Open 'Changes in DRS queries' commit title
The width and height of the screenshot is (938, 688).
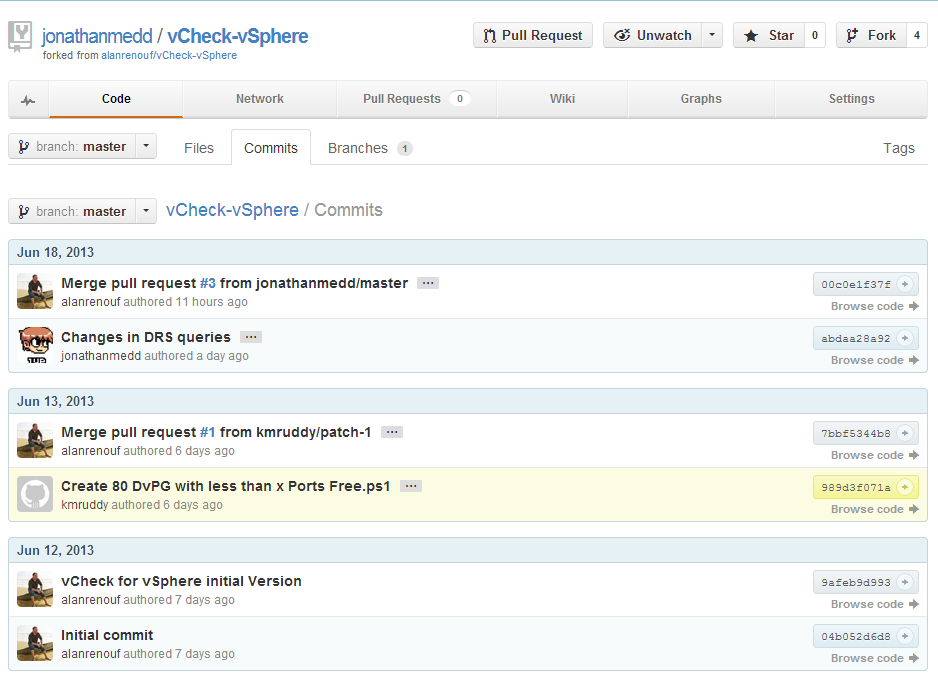point(145,337)
